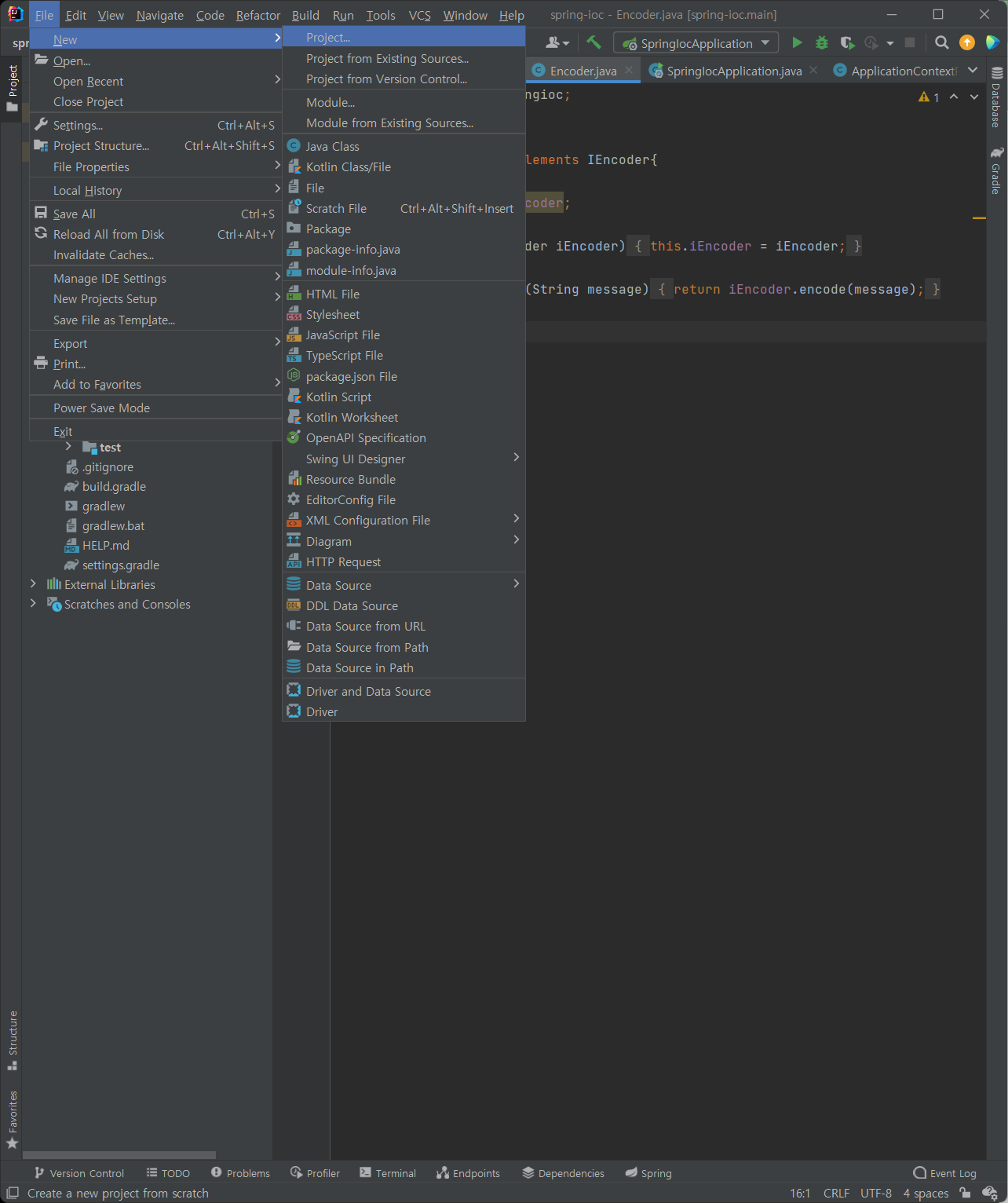Expand the XML Configuration File submenu
Viewport: 1008px width, 1203px height.
[404, 520]
